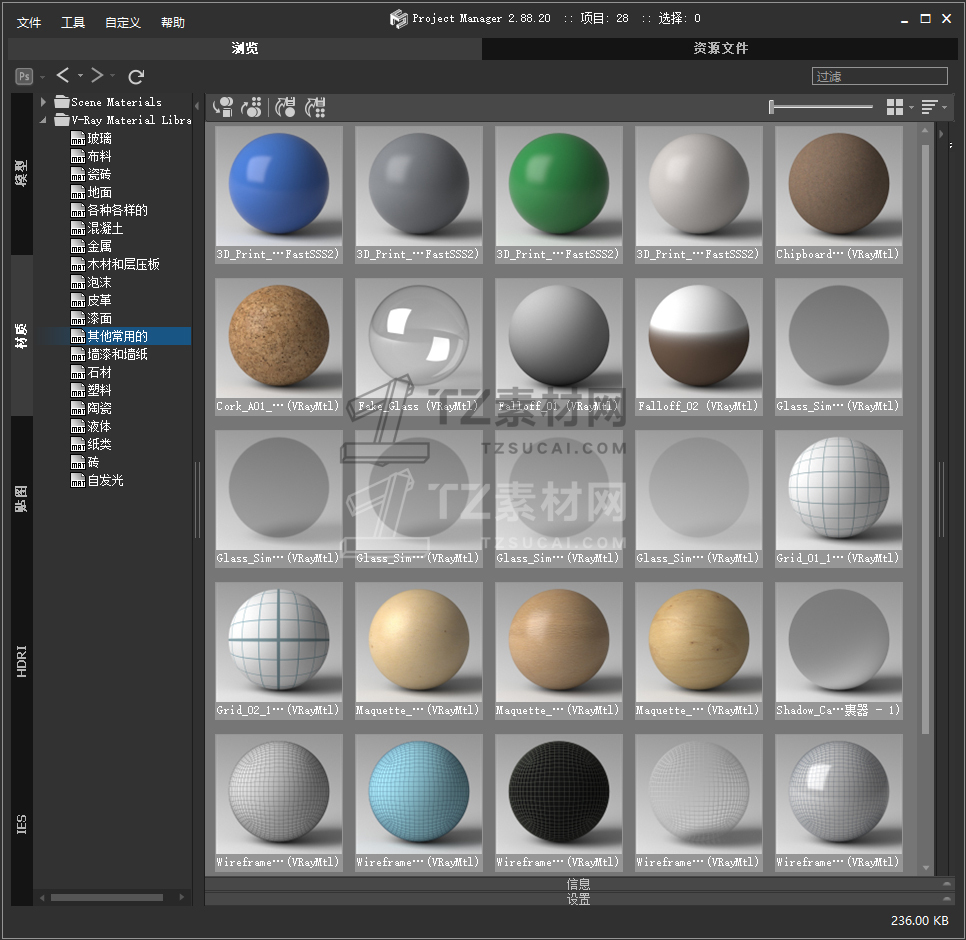The image size is (966, 940).
Task: Click the leftmost material toolbar icon above the thumbnails
Action: pos(224,107)
